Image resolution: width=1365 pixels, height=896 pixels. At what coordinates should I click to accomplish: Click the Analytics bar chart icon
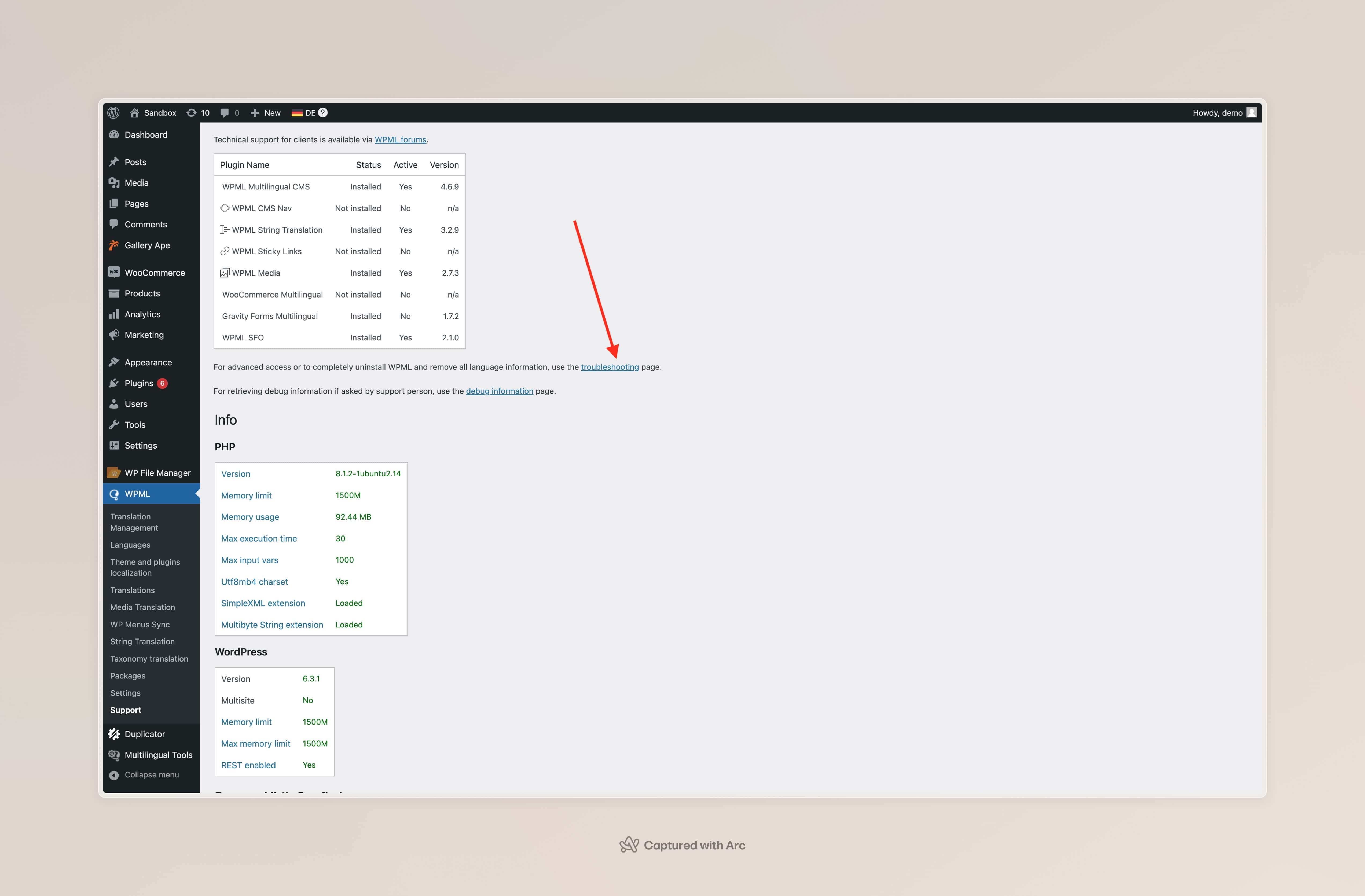pyautogui.click(x=113, y=314)
